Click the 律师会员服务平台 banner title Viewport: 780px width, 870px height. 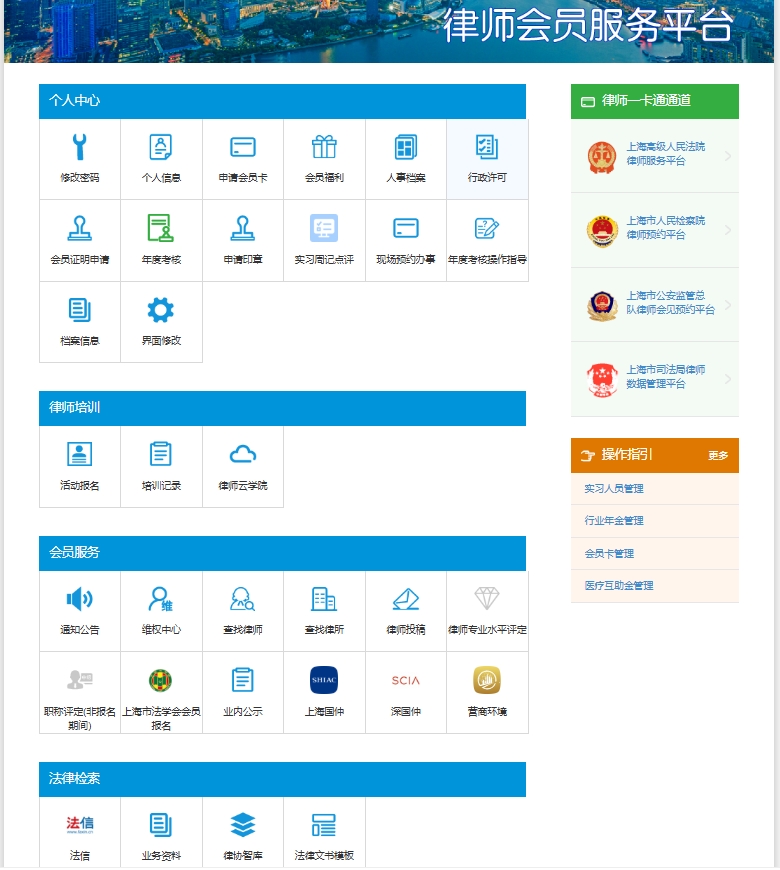tap(588, 26)
